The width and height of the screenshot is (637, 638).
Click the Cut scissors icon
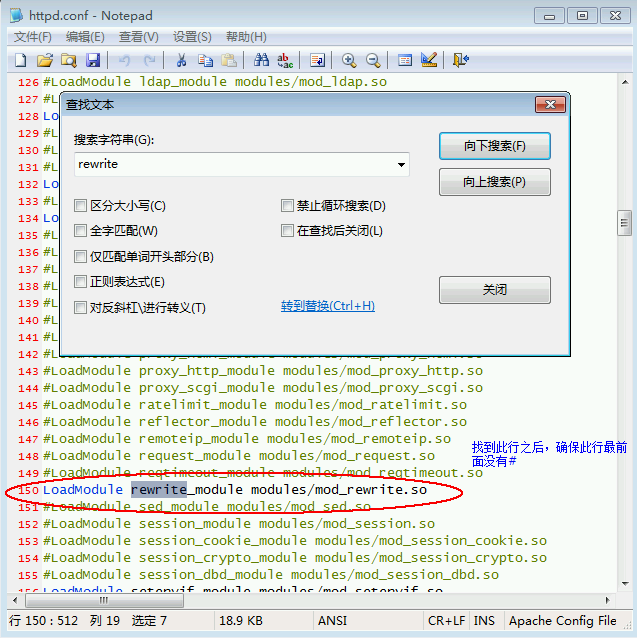point(181,60)
